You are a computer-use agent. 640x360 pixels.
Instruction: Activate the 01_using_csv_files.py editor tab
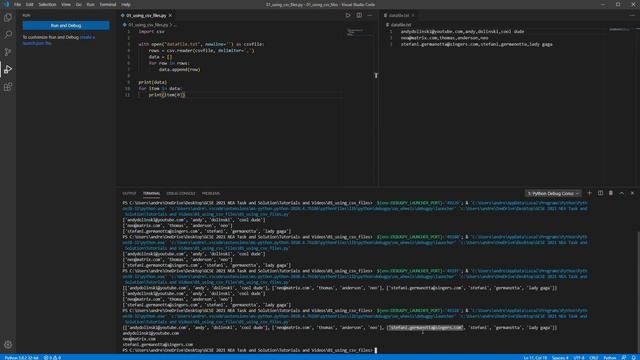[x=146, y=16]
